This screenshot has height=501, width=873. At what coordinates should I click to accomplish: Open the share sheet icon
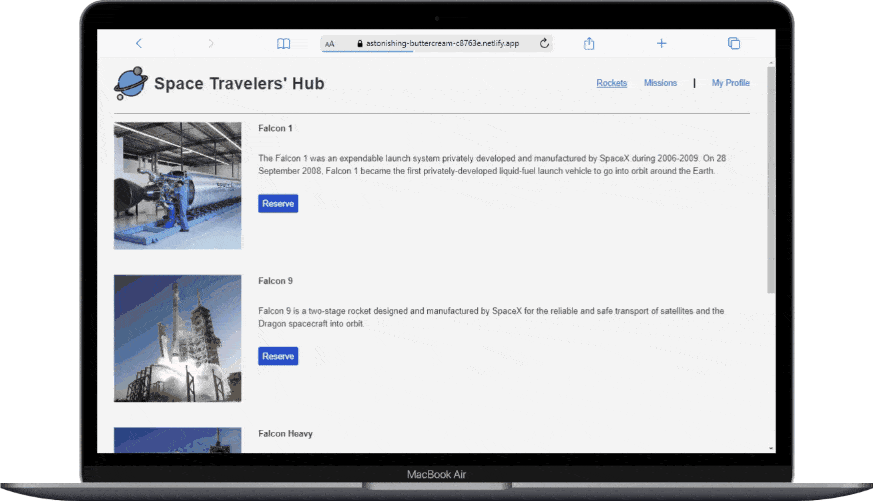(589, 43)
